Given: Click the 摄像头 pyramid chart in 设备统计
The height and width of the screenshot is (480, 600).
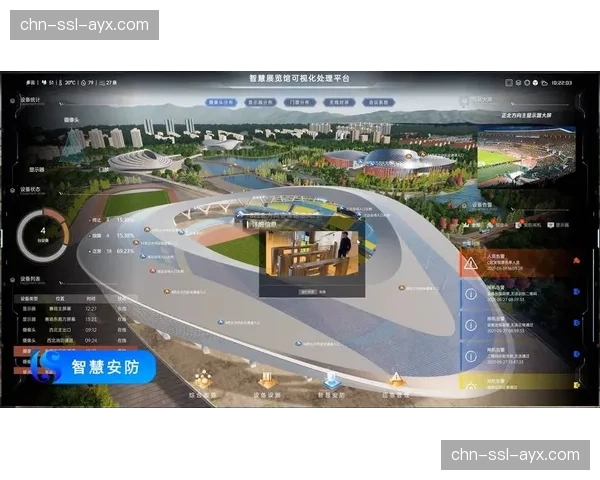Looking at the screenshot, I should [73, 143].
